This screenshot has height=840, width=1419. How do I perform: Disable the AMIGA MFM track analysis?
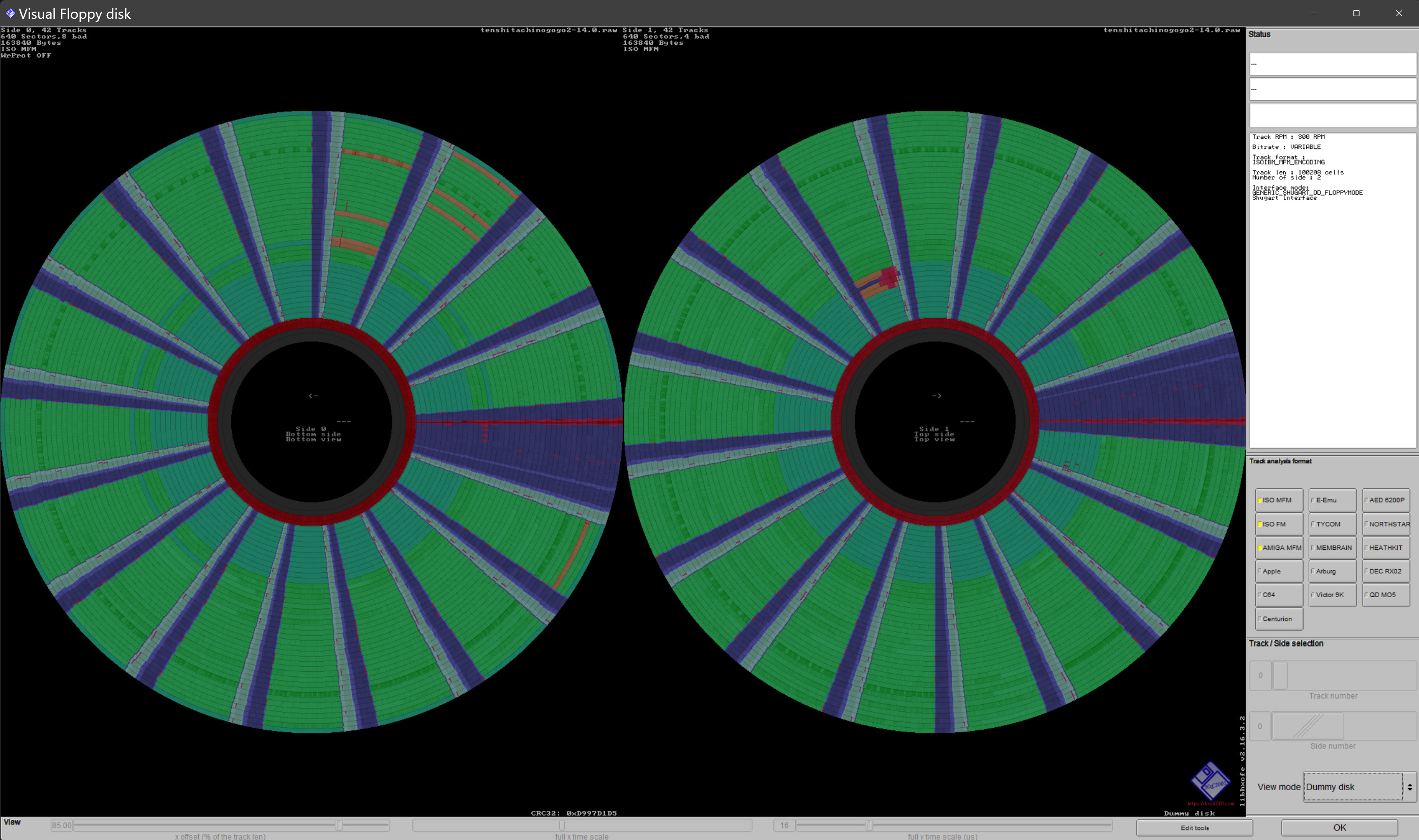(1278, 548)
